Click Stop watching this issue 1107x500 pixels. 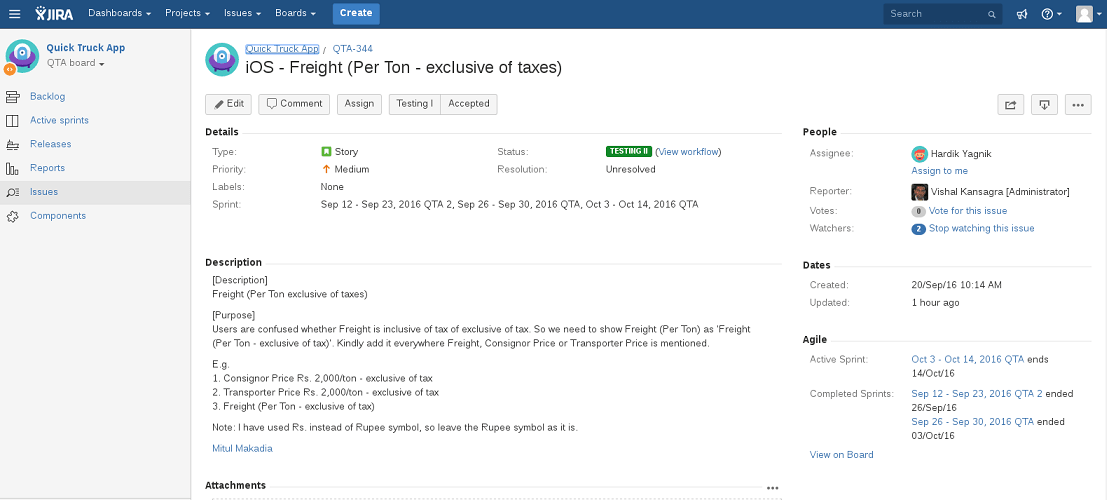(981, 229)
